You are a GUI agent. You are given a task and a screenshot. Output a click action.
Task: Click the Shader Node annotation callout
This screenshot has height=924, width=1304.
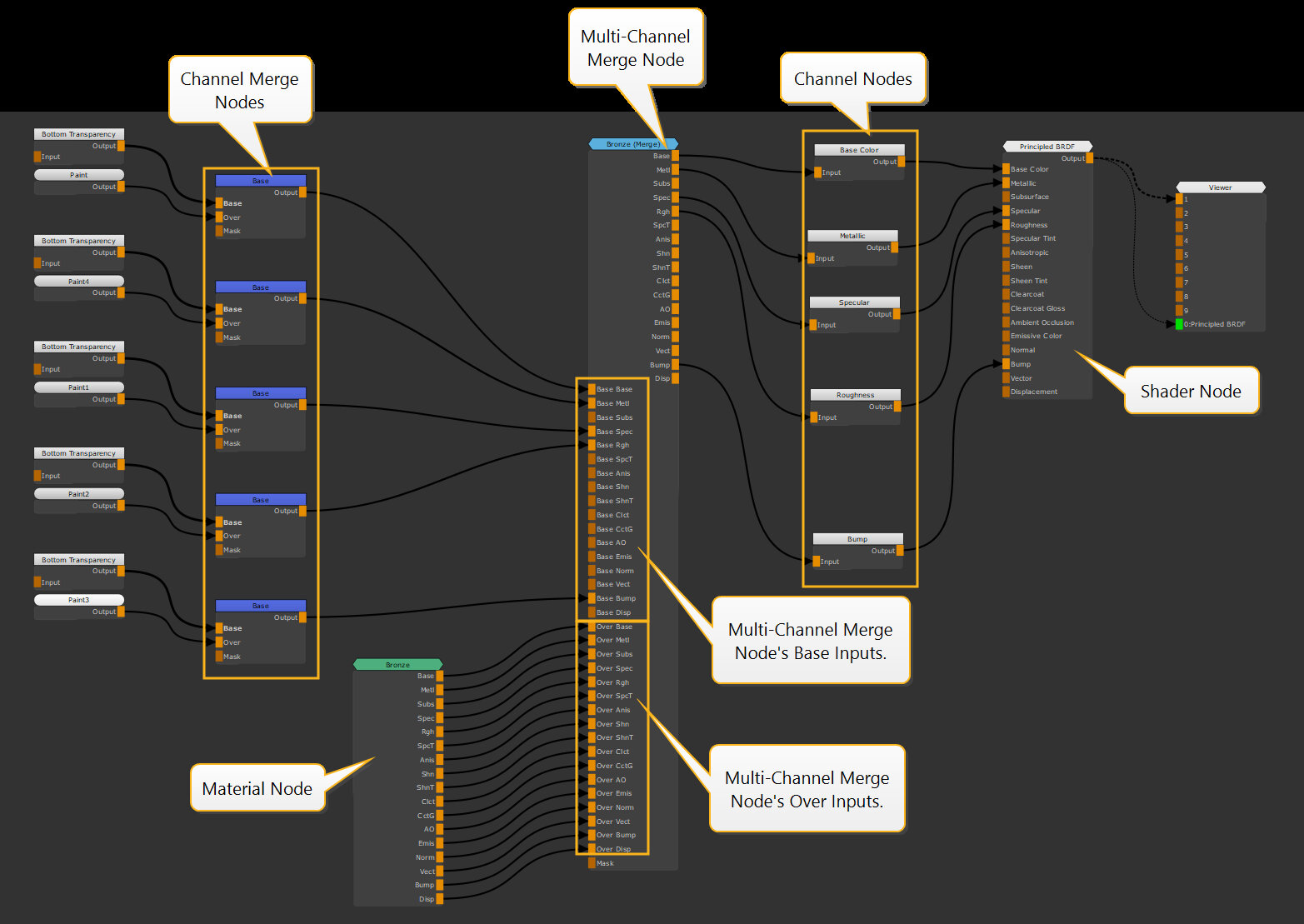(1192, 391)
